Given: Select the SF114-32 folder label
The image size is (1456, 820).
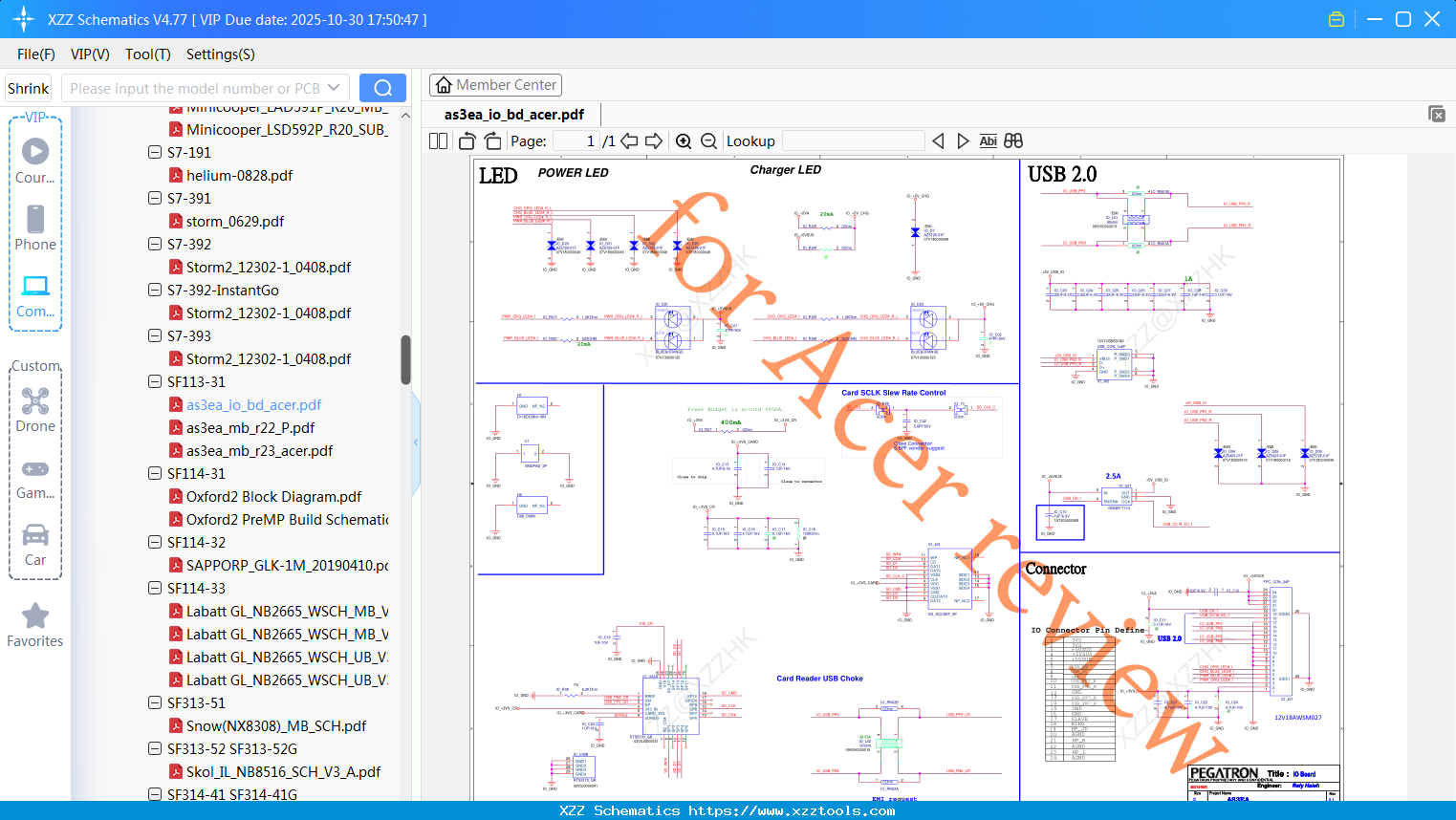Looking at the screenshot, I should 196,542.
